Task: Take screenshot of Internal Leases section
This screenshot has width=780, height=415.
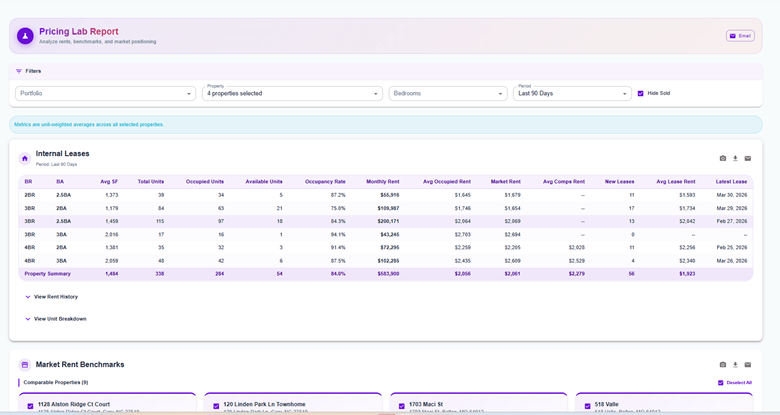Action: click(x=723, y=158)
